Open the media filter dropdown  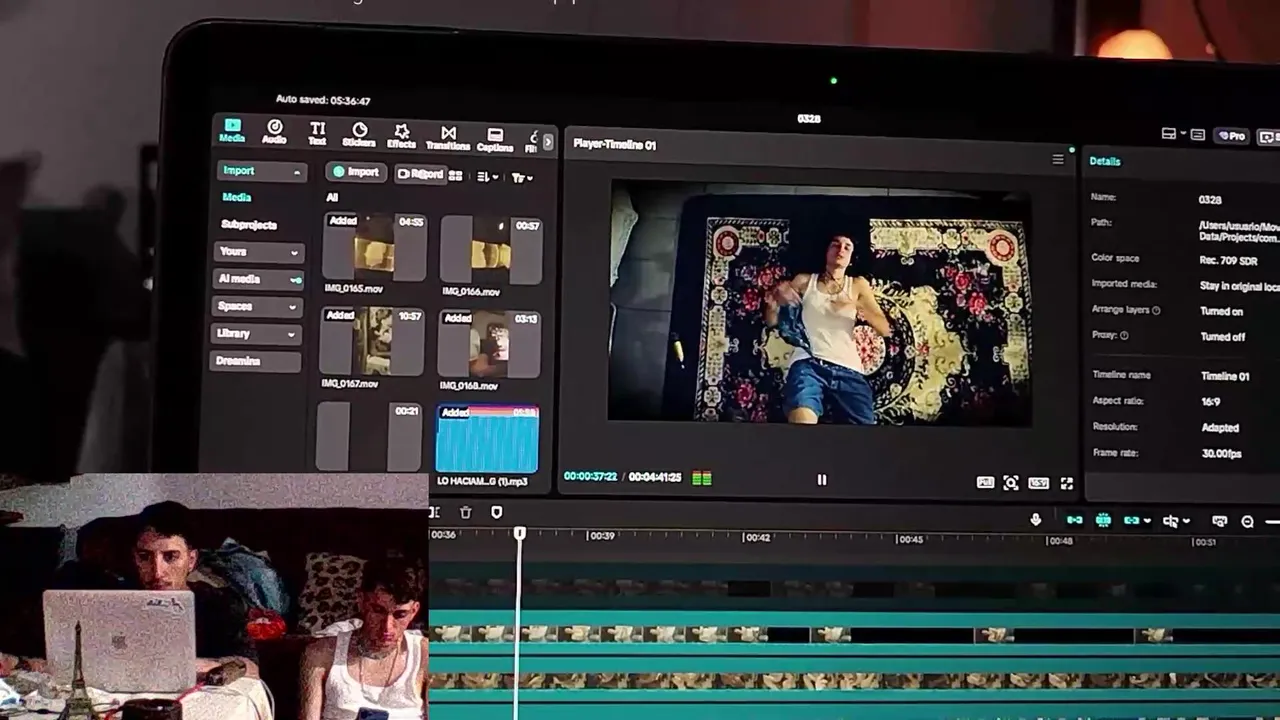(x=522, y=178)
